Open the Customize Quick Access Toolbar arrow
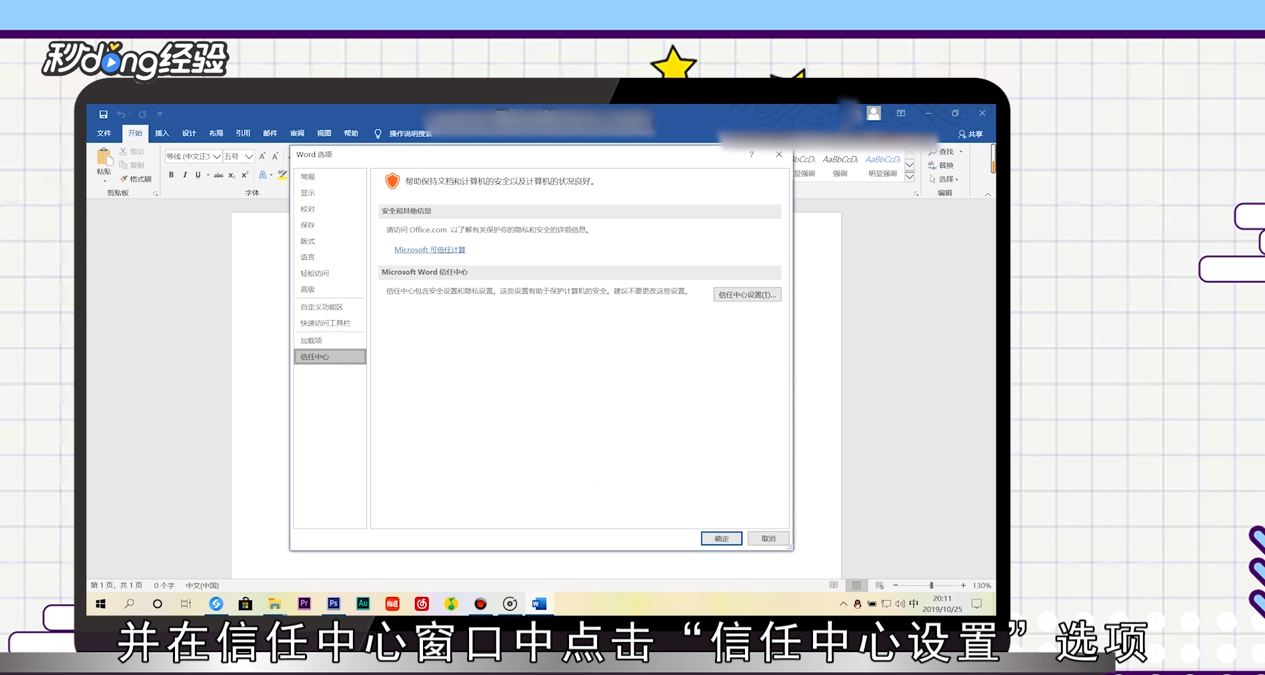Screen dimensions: 1265x675 point(159,114)
